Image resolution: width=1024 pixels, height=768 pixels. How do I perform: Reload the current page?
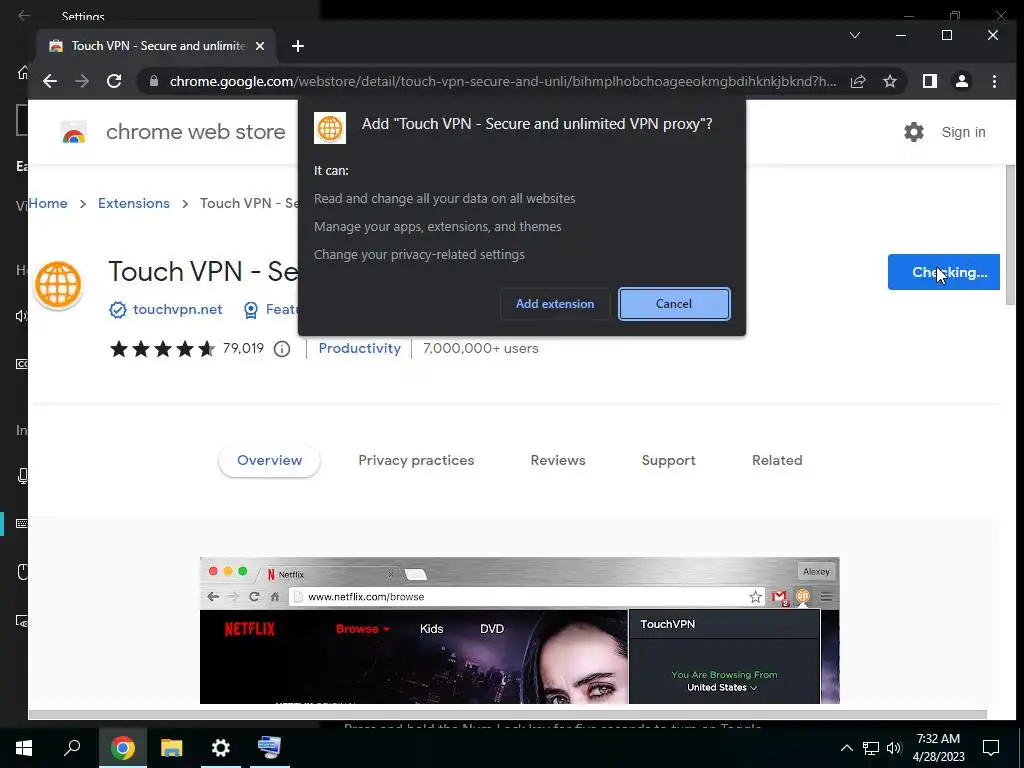114,81
